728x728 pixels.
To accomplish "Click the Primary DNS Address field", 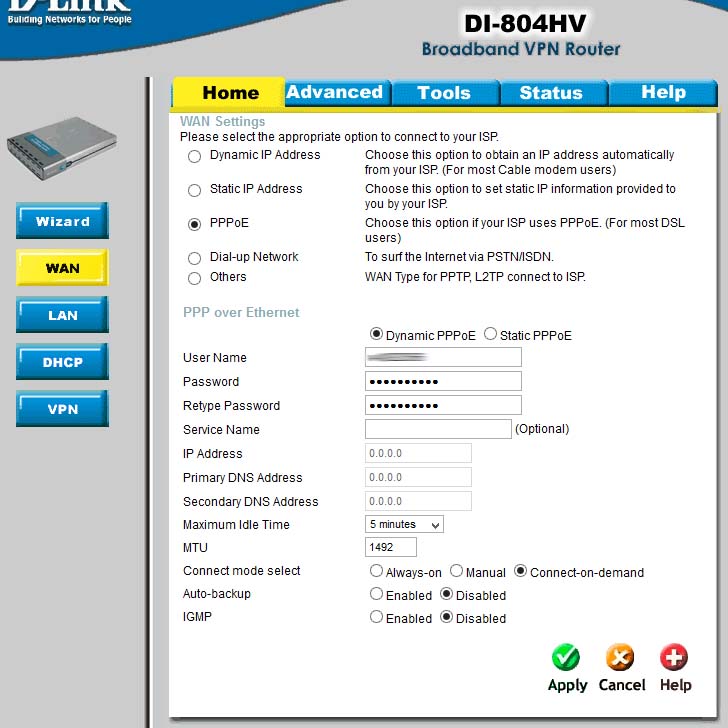I will coord(418,477).
